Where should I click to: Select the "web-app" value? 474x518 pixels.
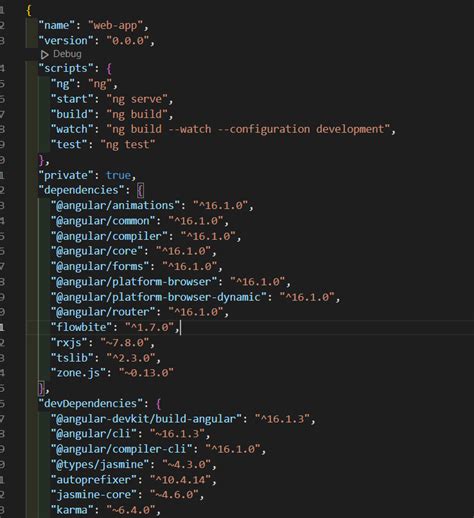tap(116, 25)
